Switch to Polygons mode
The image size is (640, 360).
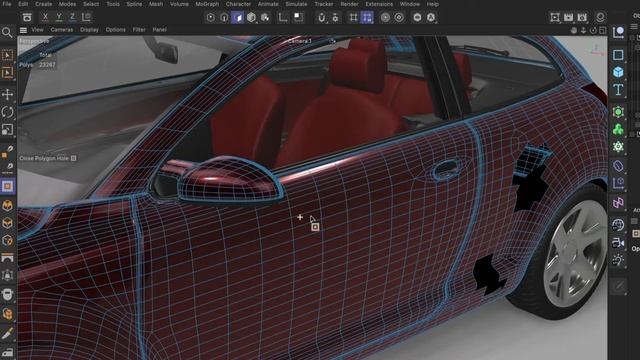(x=238, y=18)
